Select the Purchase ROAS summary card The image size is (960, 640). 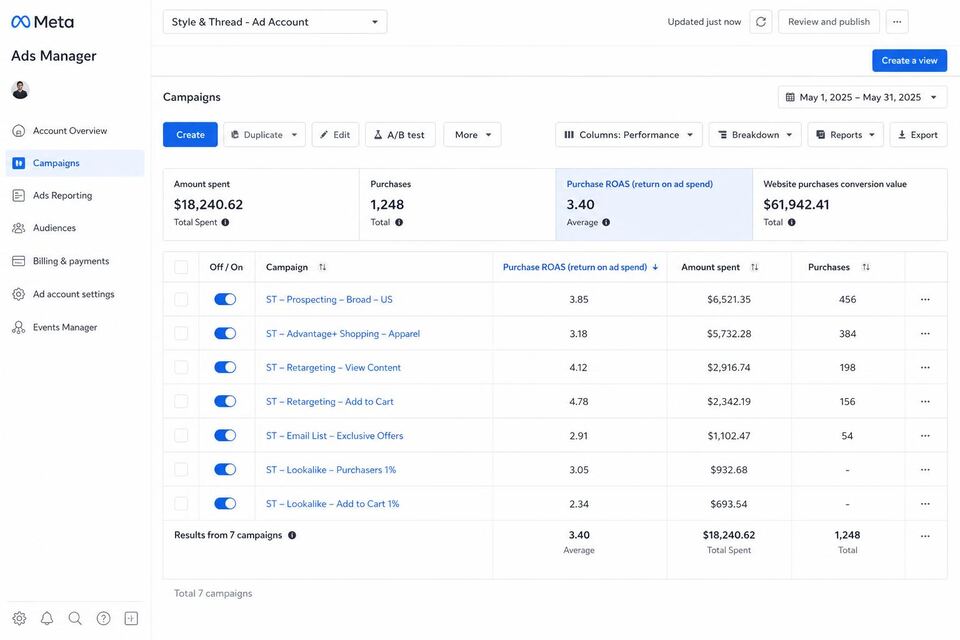[x=654, y=205]
